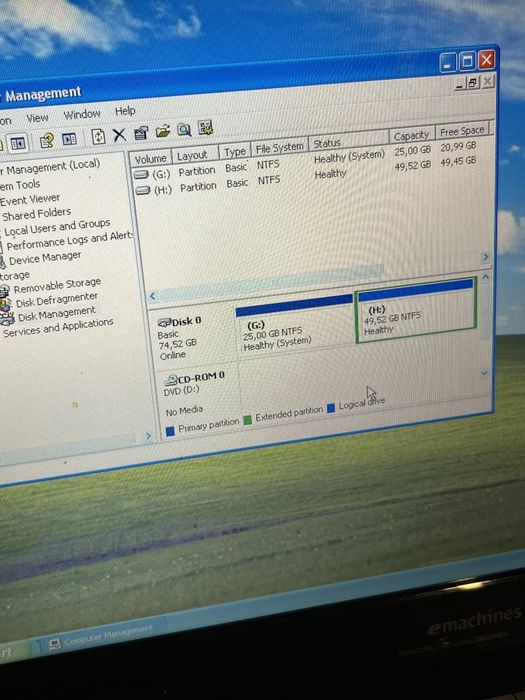Sort by the Type column header

click(235, 151)
